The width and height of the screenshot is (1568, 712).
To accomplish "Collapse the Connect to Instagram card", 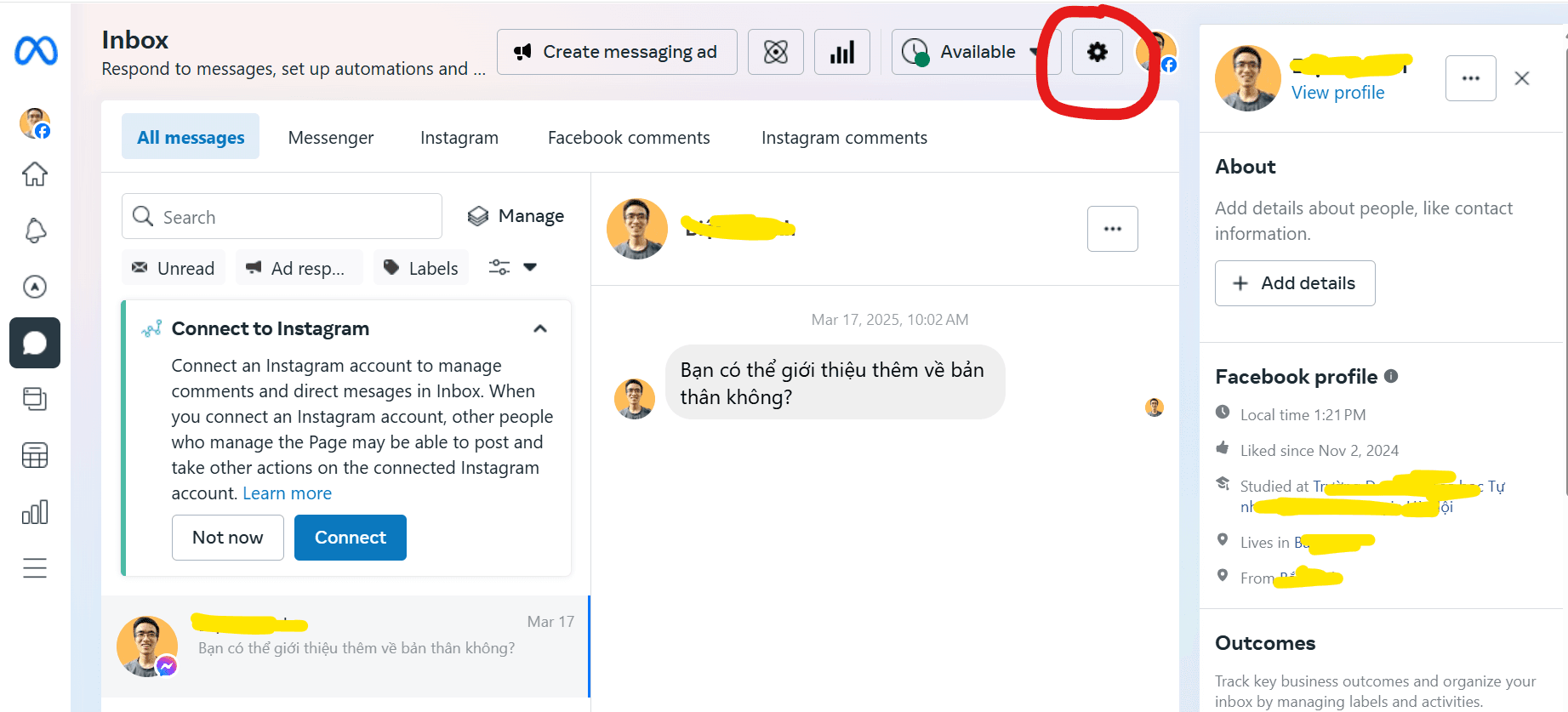I will (540, 328).
